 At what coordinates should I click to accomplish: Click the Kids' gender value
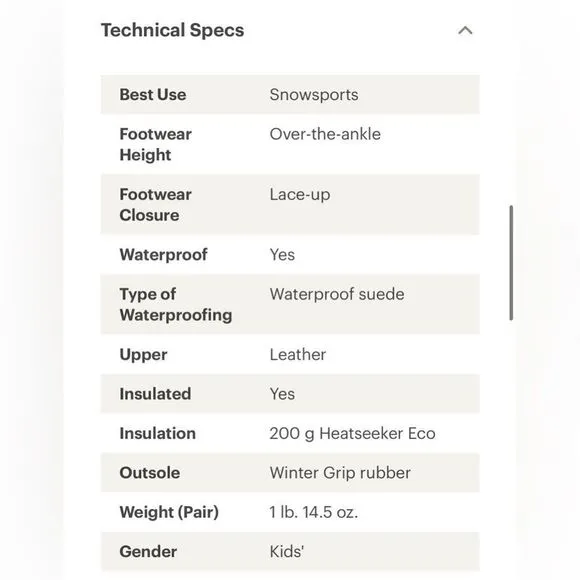click(x=287, y=552)
